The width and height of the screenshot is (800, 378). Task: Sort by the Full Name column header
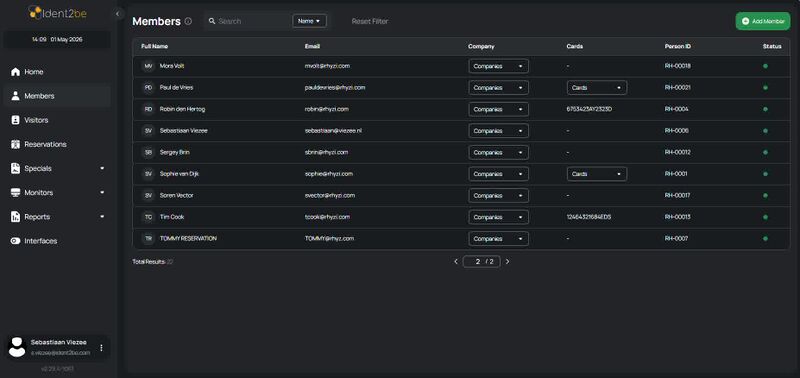pos(155,46)
